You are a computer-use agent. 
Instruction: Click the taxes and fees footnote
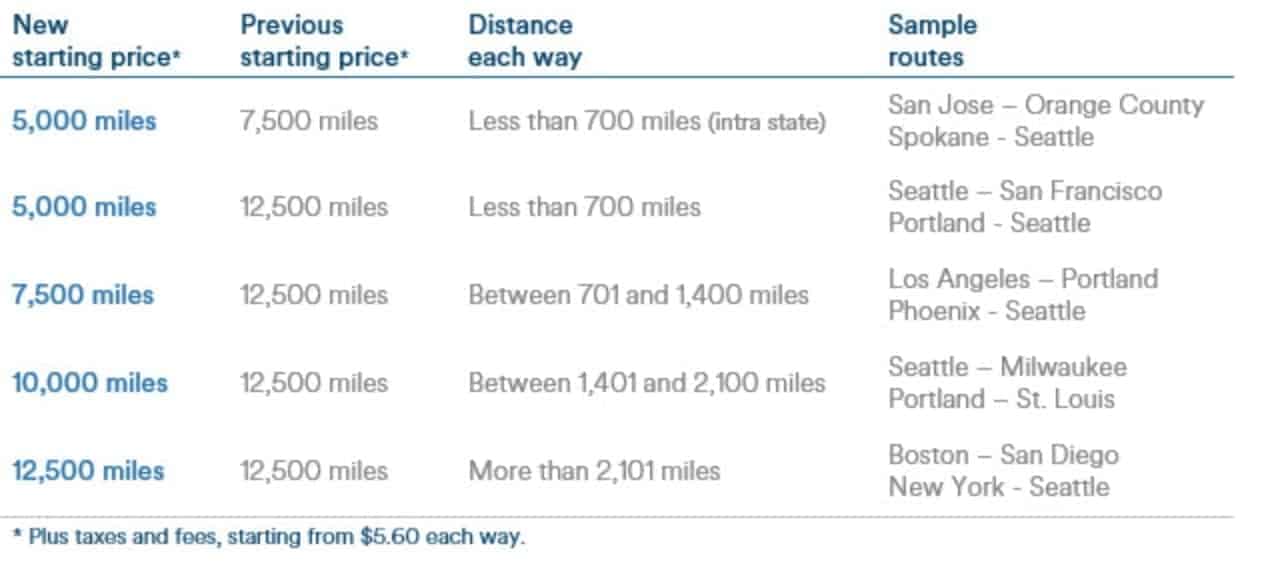[x=268, y=537]
